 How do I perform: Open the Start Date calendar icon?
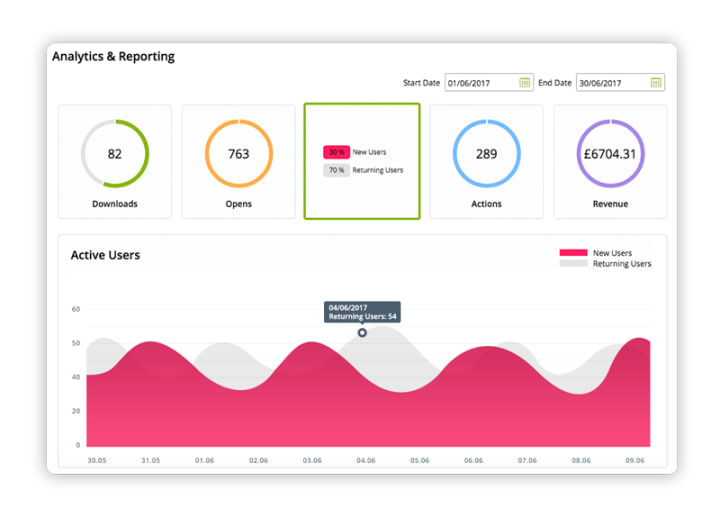[x=524, y=83]
